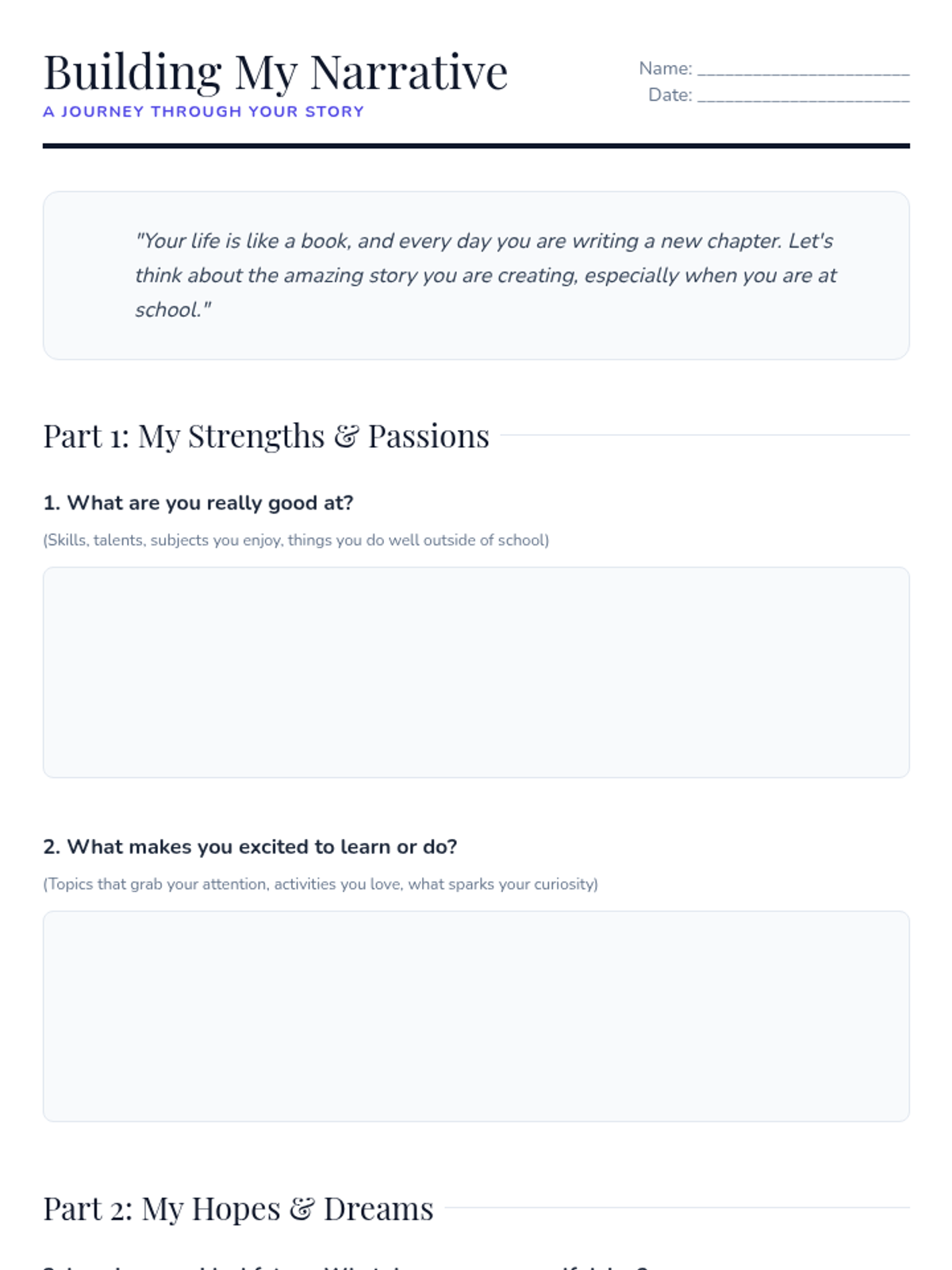Click the thin rule beside the Part 1 heading

[704, 435]
